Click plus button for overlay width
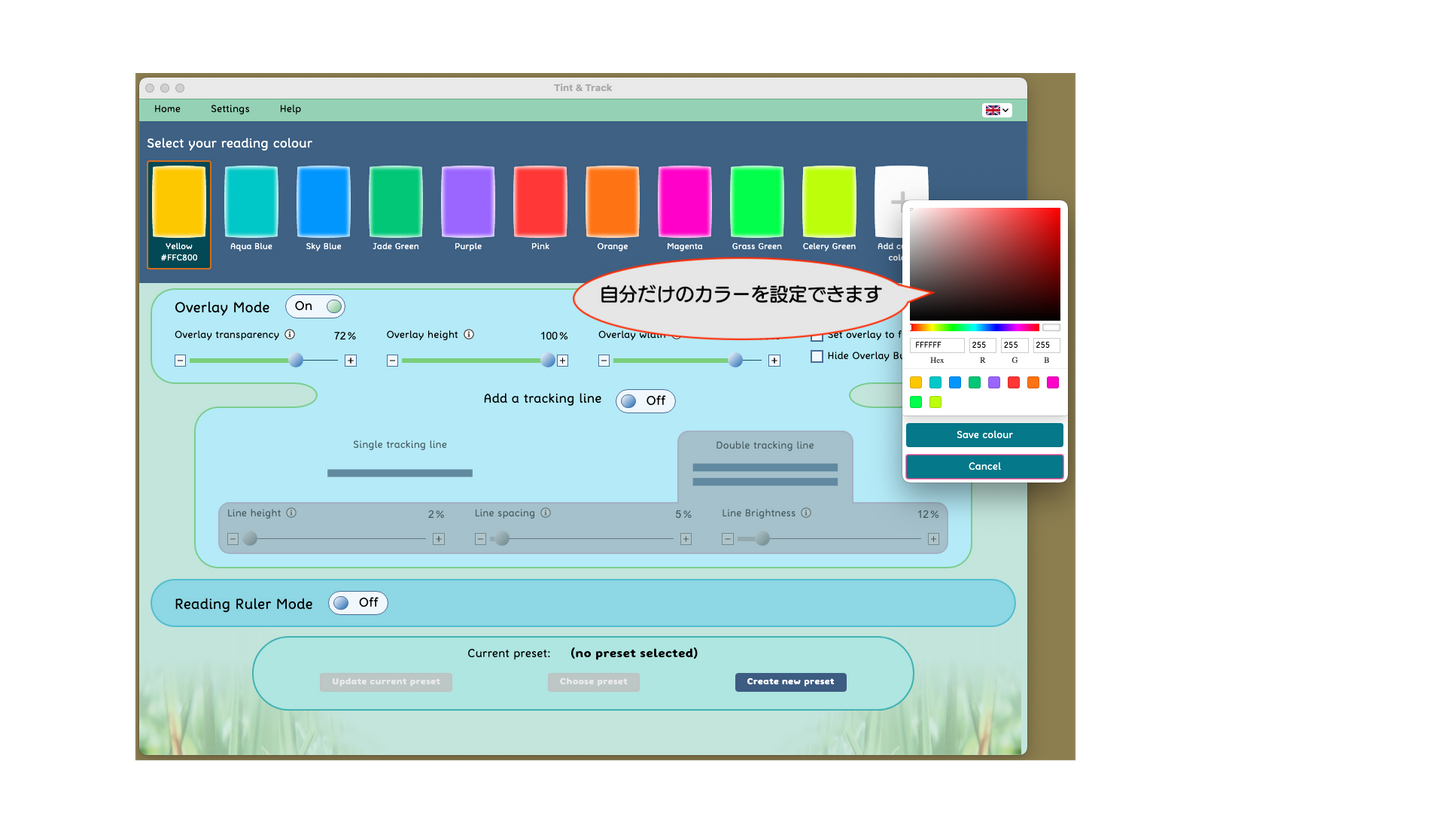 [x=774, y=361]
